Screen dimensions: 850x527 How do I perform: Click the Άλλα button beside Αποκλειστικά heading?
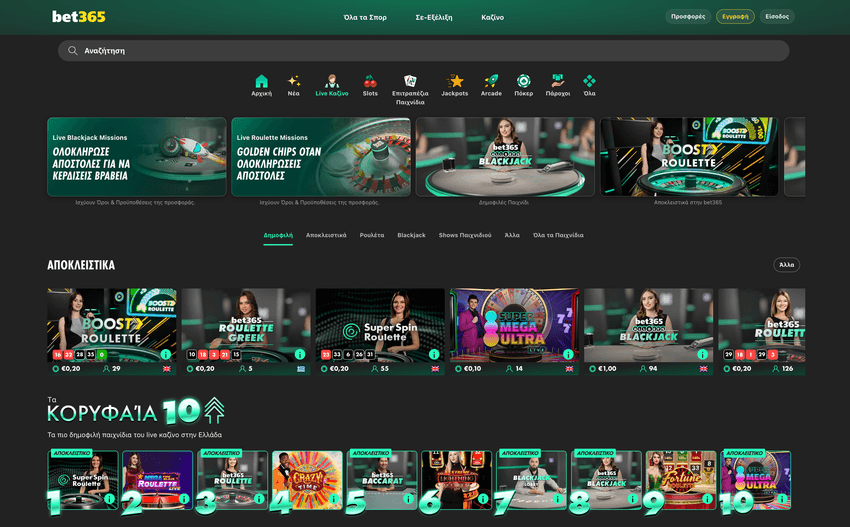787,265
